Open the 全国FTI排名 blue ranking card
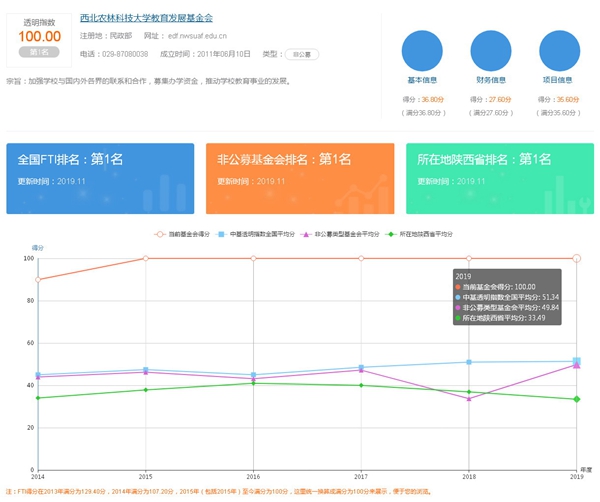 coord(100,178)
